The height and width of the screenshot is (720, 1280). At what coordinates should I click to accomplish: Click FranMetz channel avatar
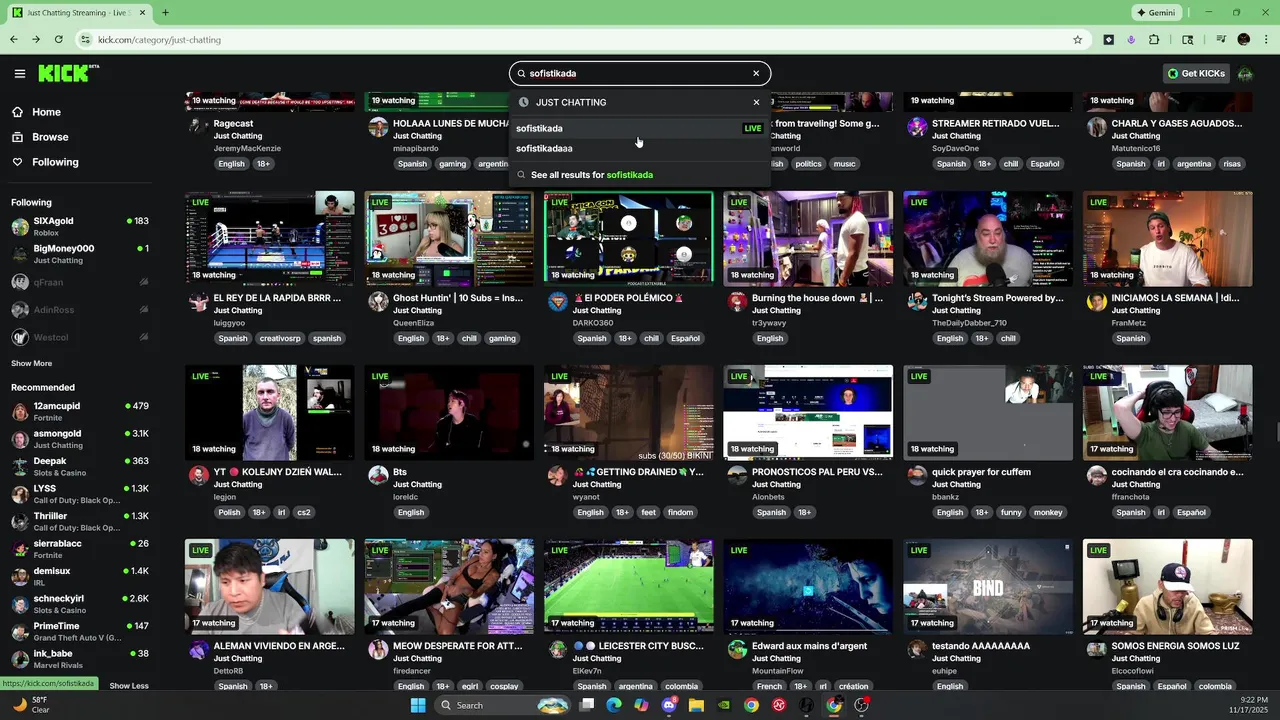1097,302
